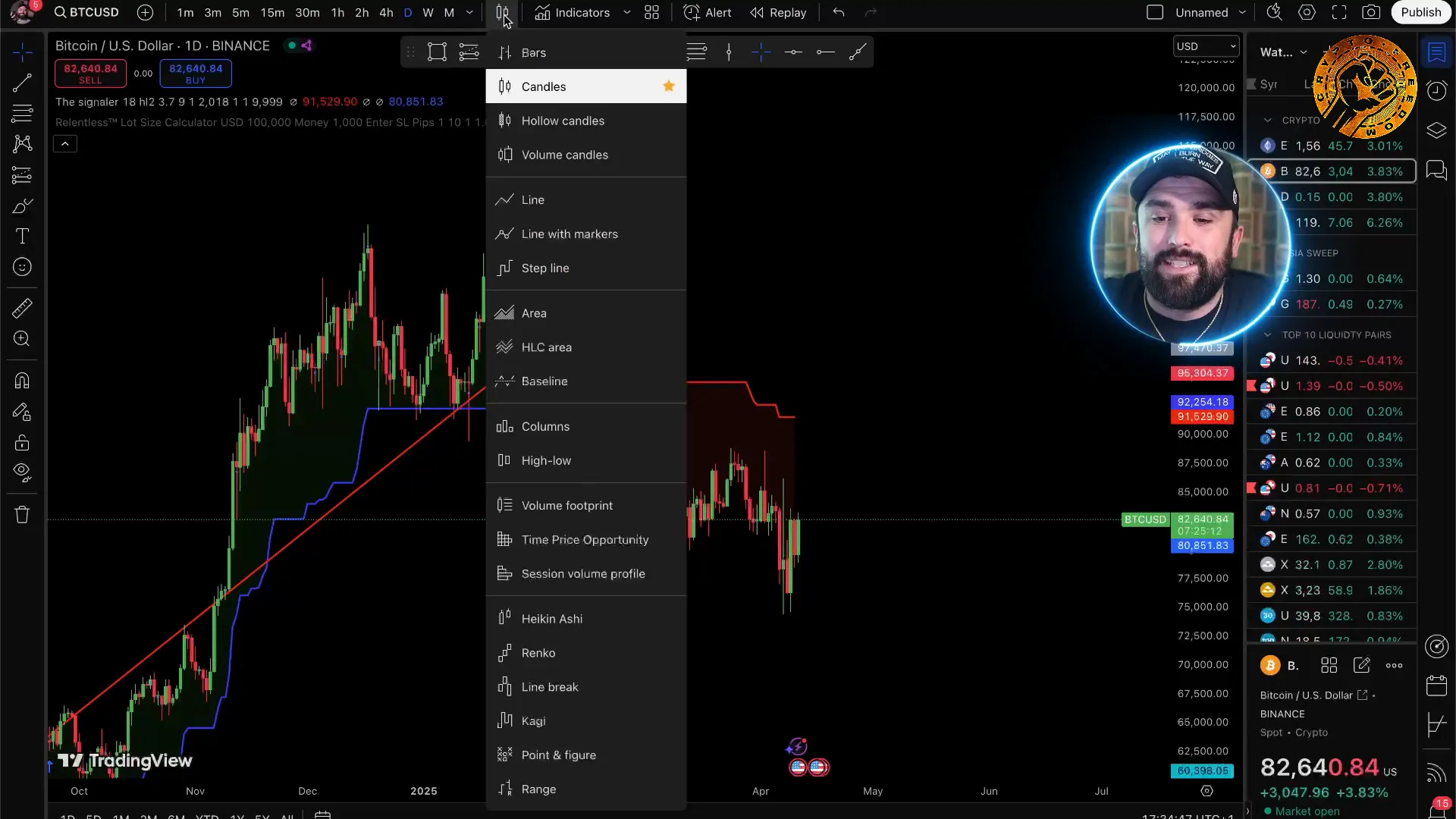Screen dimensions: 1456x819
Task: Click the teal 60,398.05 price label
Action: click(x=1202, y=770)
